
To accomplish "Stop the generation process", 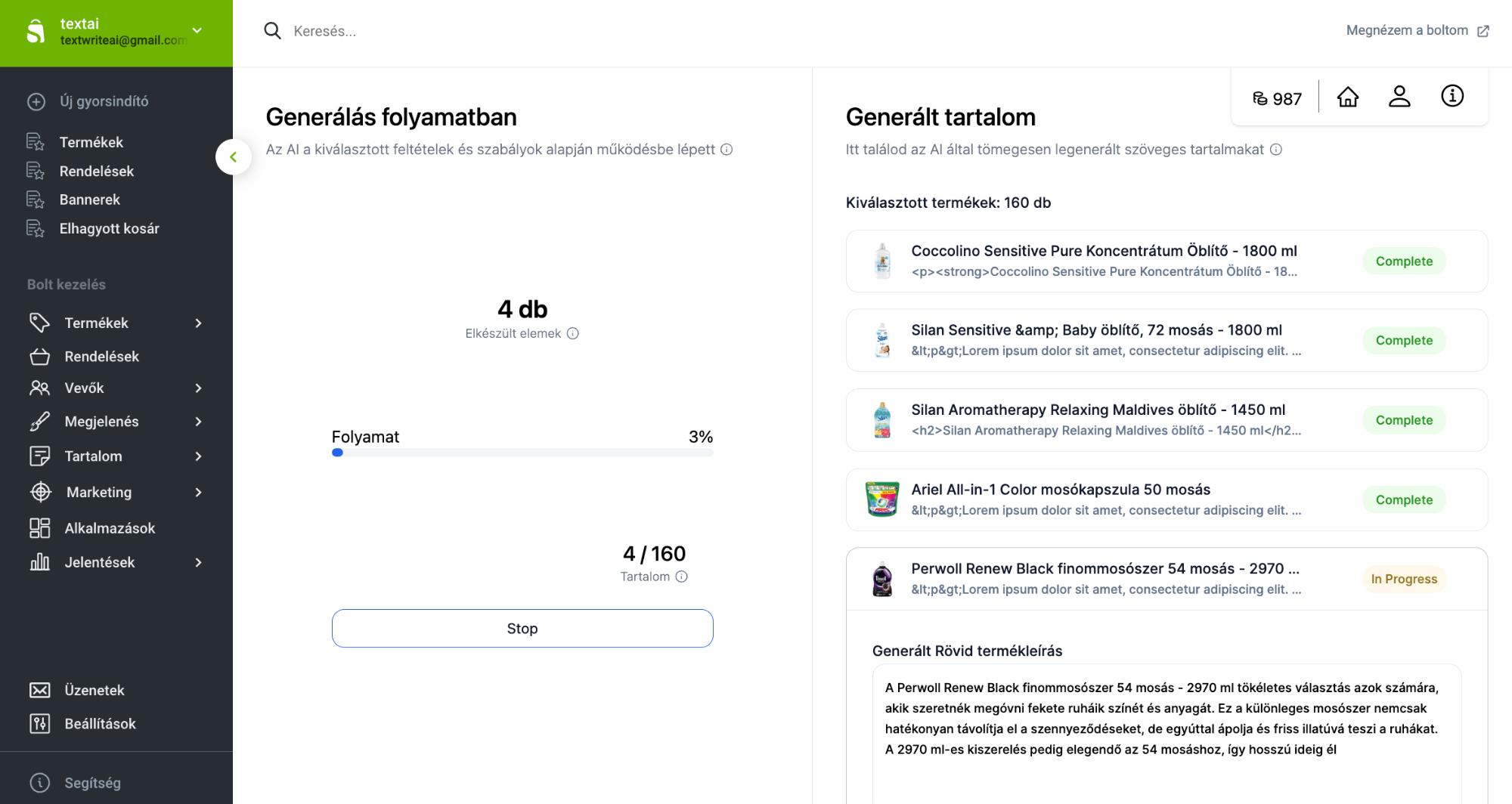I will (522, 629).
